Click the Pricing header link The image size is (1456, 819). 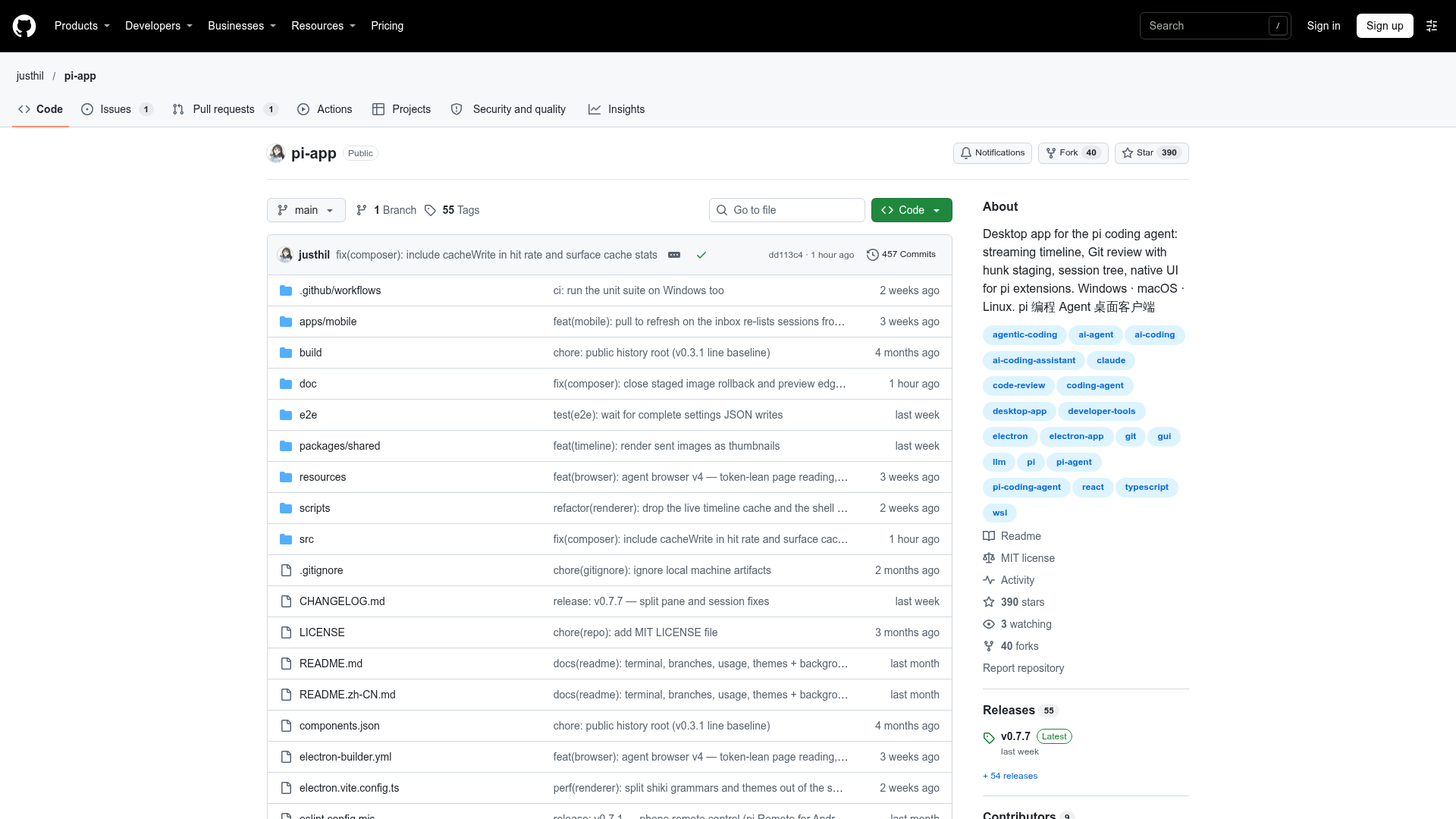click(x=387, y=26)
